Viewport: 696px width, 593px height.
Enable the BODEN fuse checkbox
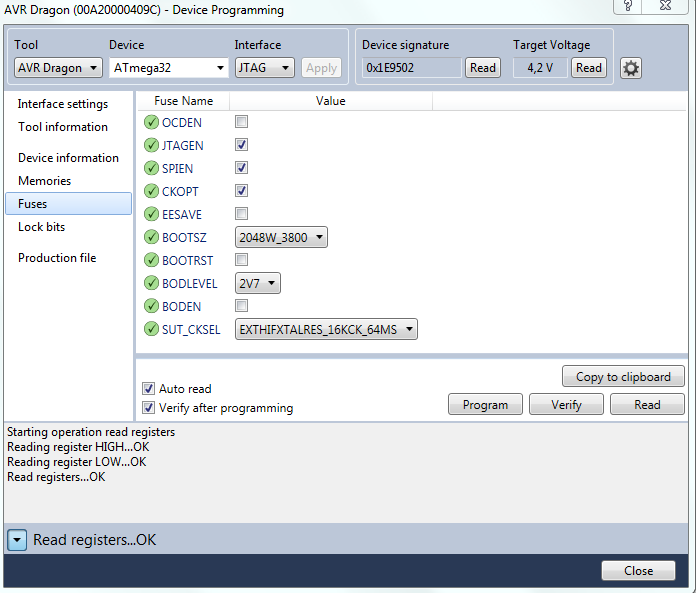[241, 306]
